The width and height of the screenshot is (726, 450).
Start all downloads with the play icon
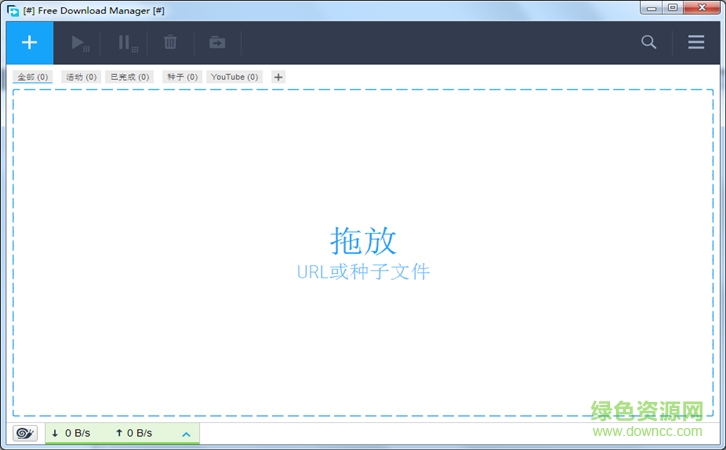coord(80,43)
